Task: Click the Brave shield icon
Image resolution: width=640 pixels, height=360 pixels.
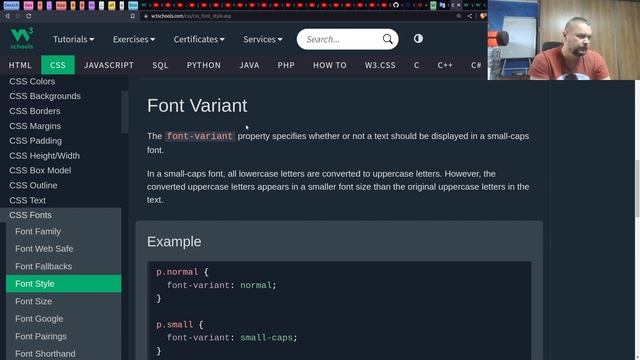Action: point(482,16)
